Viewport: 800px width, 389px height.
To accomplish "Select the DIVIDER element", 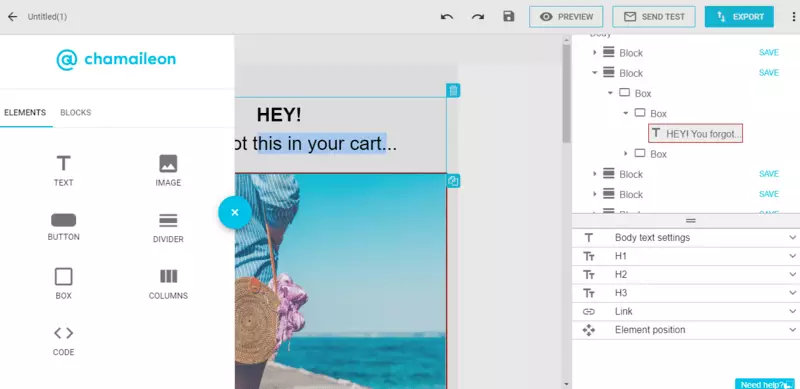I will tap(168, 228).
